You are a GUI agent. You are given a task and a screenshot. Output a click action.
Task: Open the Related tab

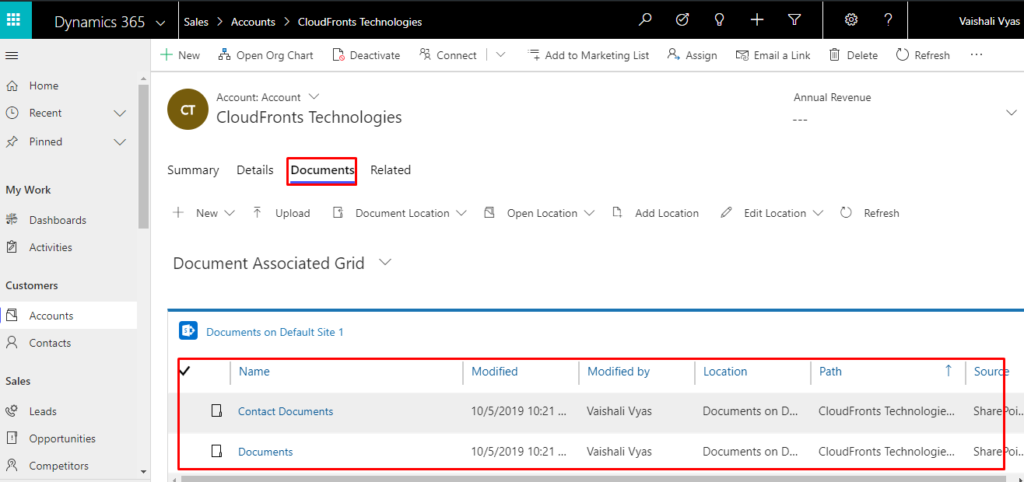[391, 170]
